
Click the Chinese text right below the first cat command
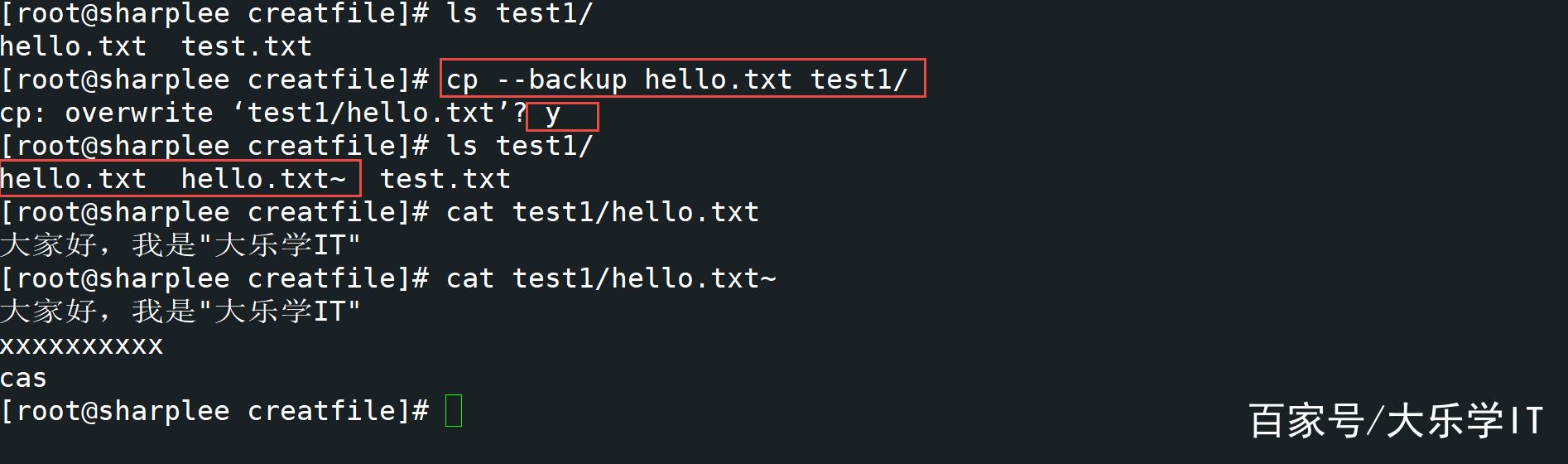coord(180,245)
